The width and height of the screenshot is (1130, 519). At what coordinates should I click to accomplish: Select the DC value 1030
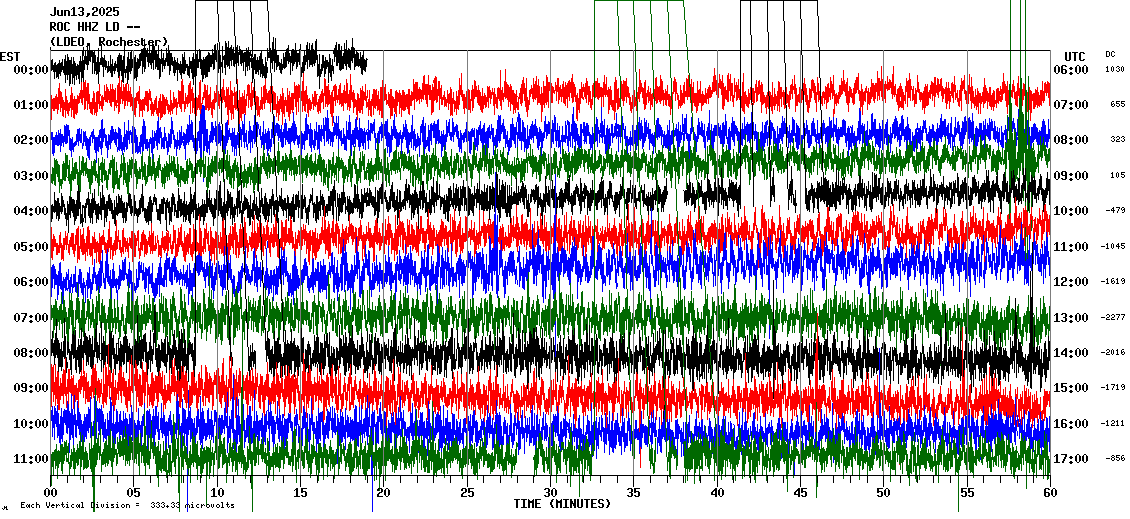coord(1115,70)
